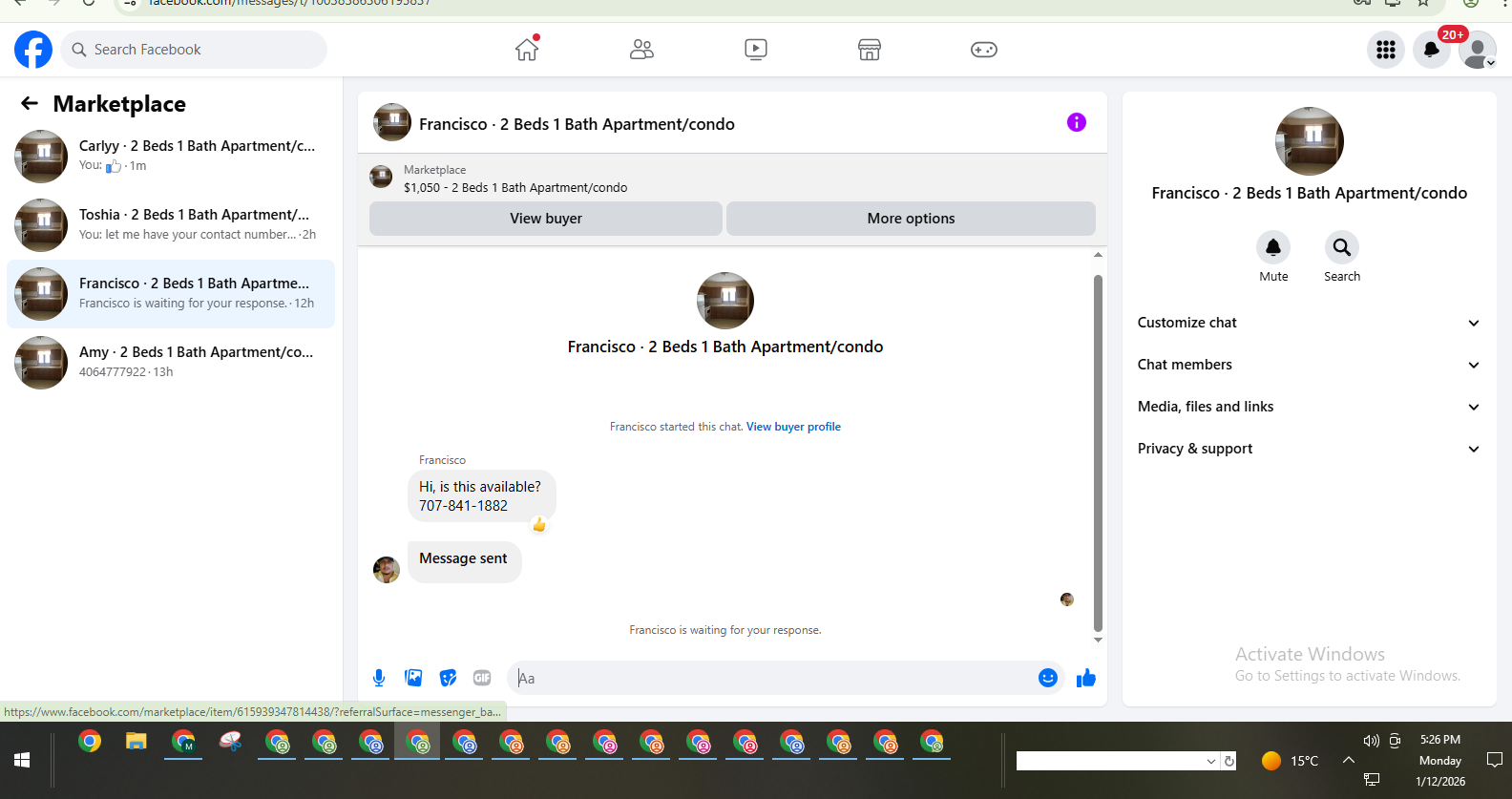Image resolution: width=1512 pixels, height=799 pixels.
Task: Expand Privacy & support section
Action: pyautogui.click(x=1309, y=449)
